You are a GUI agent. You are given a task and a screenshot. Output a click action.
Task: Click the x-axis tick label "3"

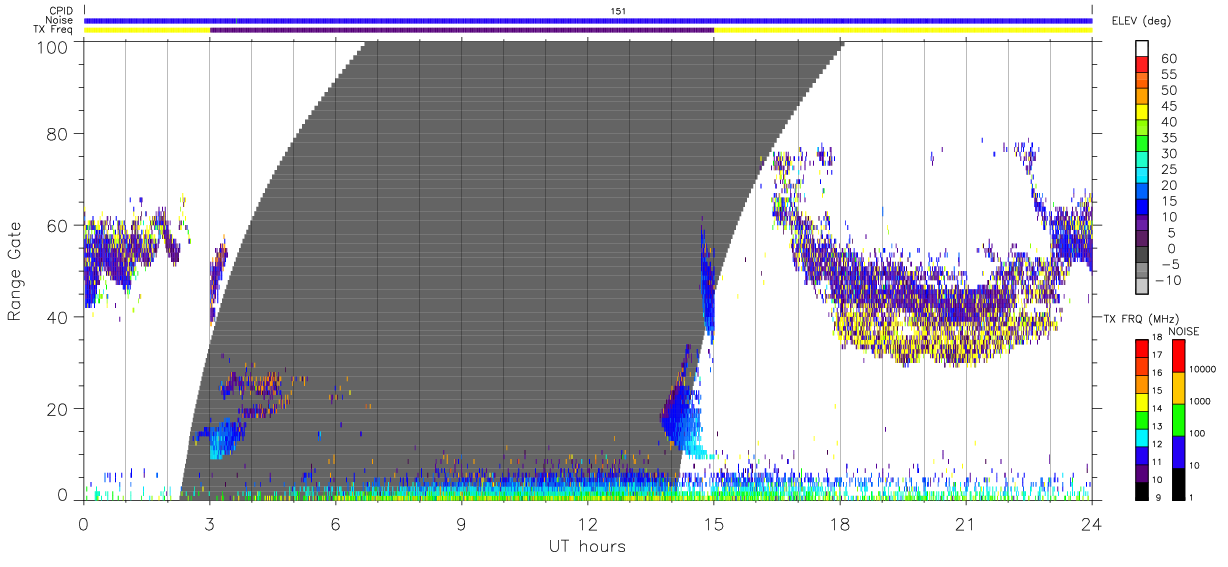[209, 524]
